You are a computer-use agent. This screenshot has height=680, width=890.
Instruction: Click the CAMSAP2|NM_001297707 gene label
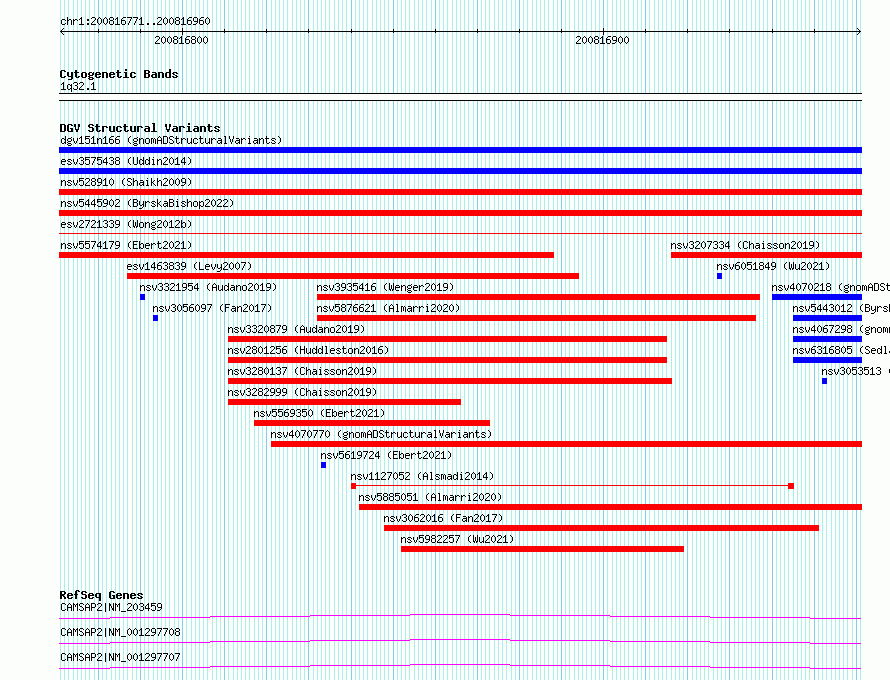[x=120, y=657]
